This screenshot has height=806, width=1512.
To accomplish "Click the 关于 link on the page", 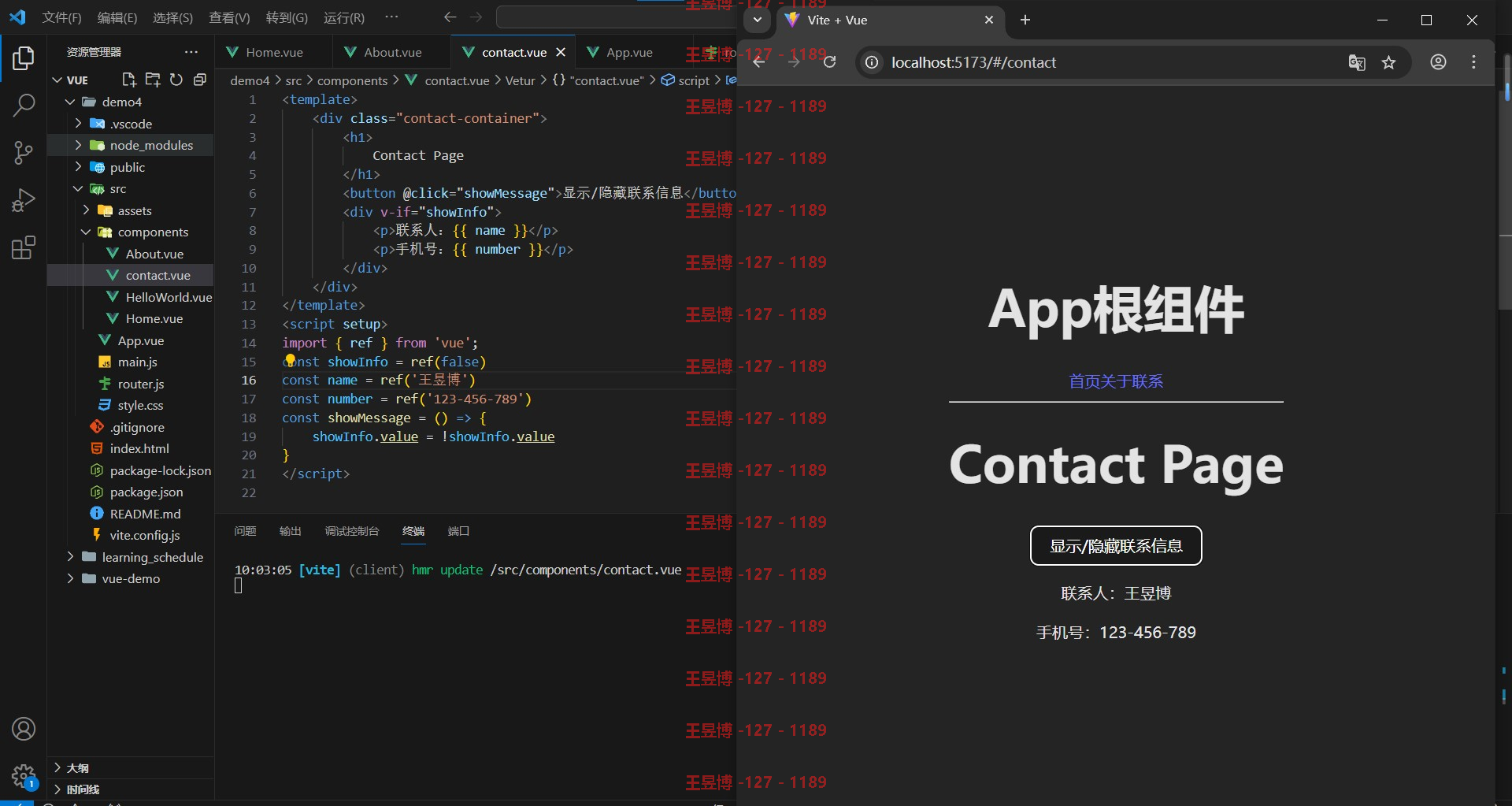I will pos(1116,381).
